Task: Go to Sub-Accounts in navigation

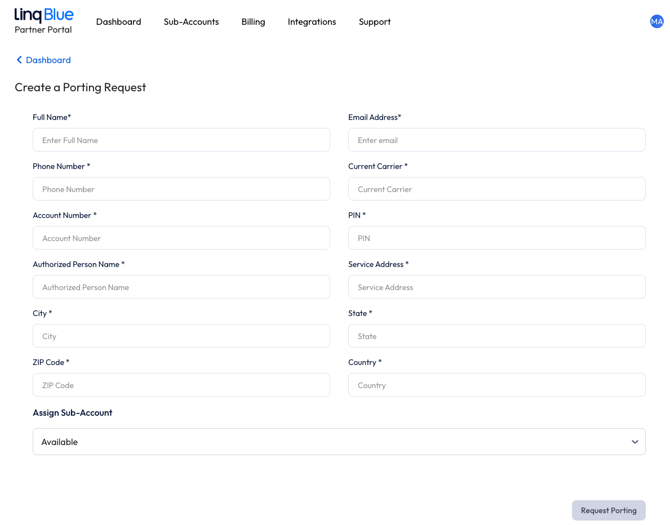Action: (x=191, y=22)
